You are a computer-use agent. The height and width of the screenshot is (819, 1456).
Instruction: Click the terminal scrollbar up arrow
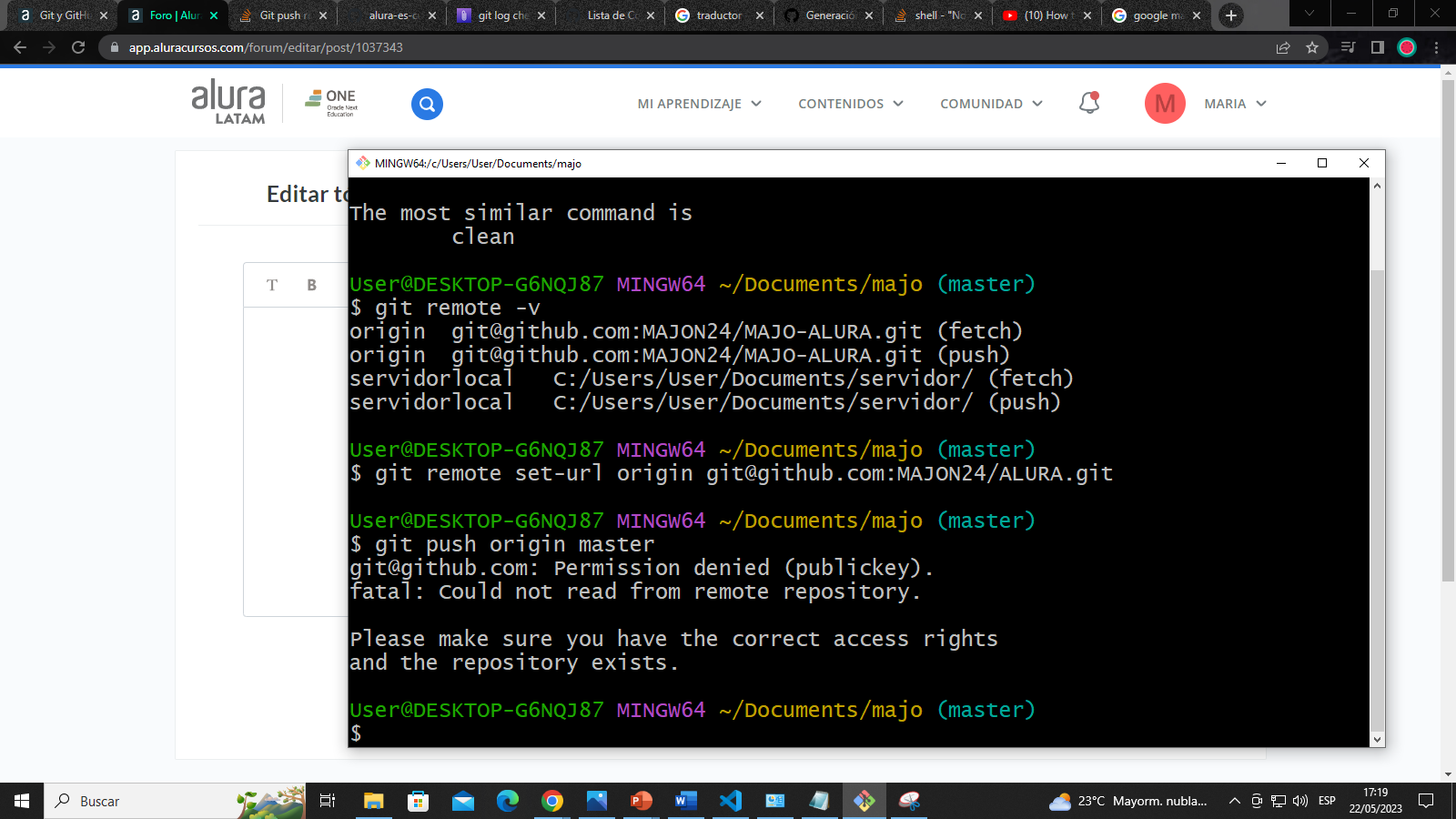click(1377, 186)
